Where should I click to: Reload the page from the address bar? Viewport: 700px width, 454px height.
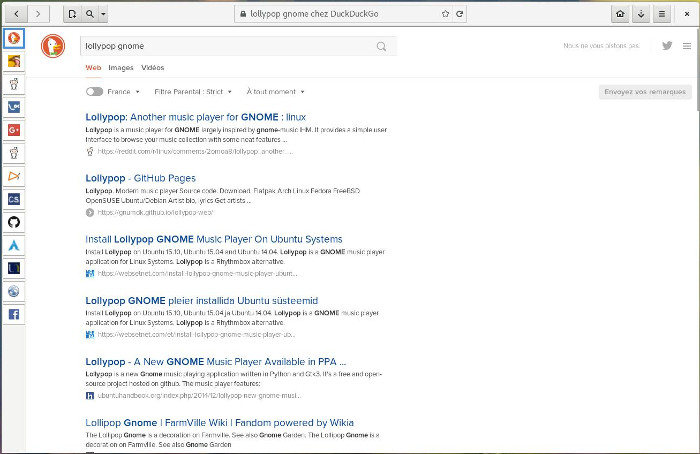(x=459, y=15)
